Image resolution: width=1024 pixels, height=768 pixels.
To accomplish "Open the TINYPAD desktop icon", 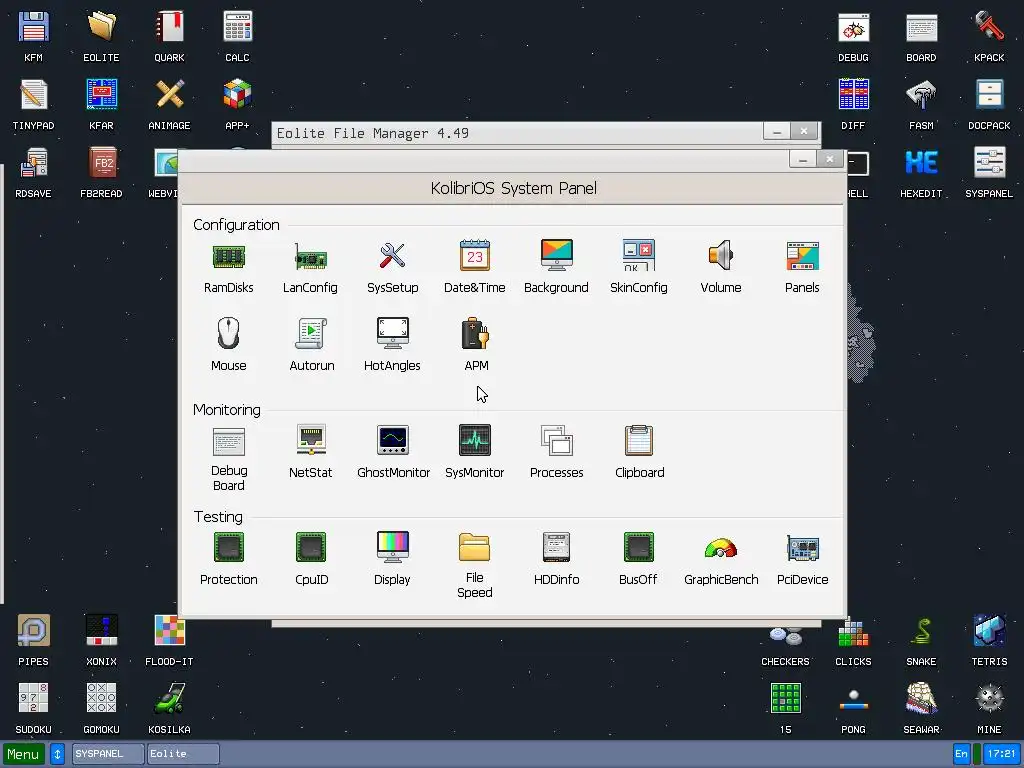I will tap(33, 95).
